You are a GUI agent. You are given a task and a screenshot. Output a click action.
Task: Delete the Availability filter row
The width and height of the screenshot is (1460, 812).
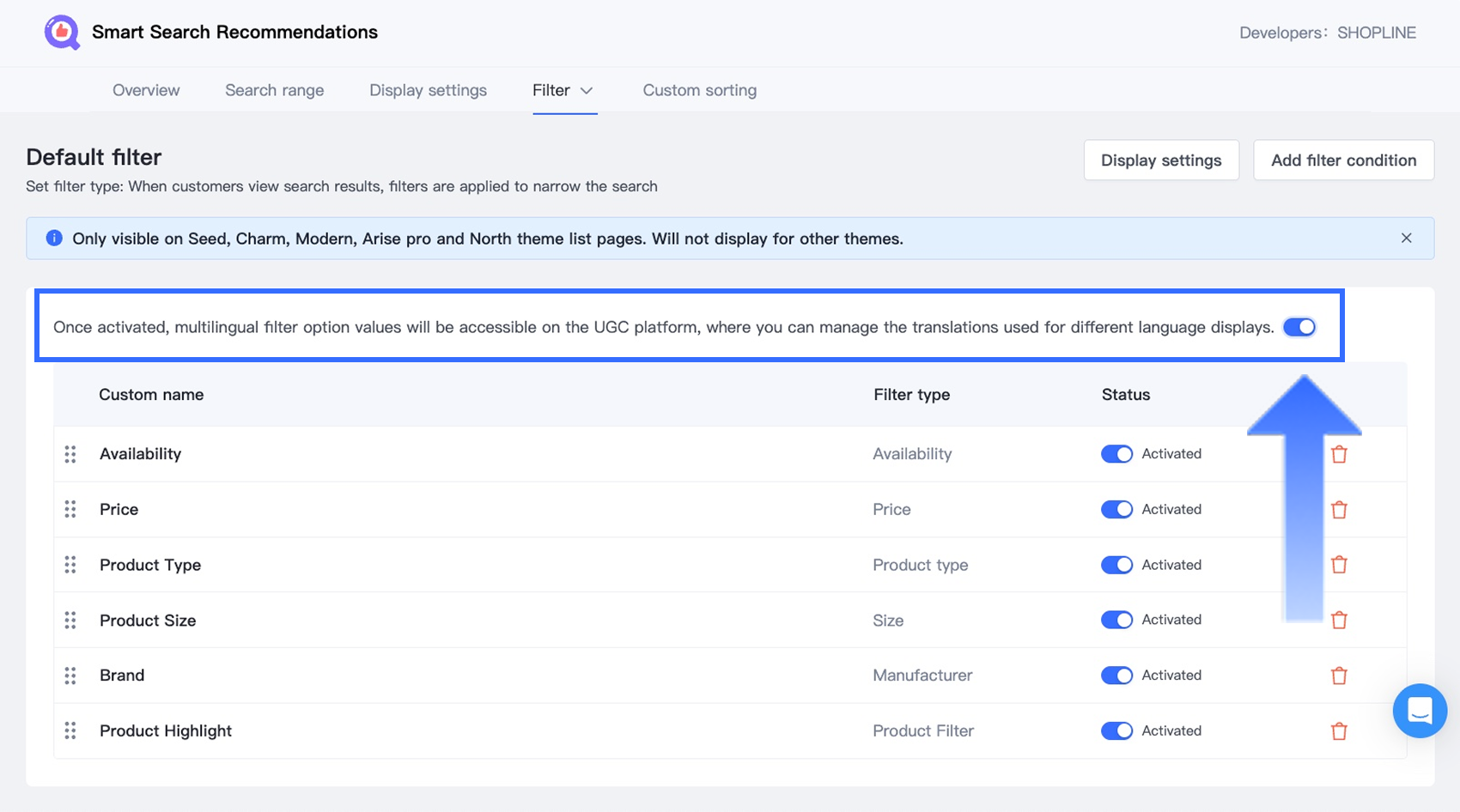[1339, 454]
